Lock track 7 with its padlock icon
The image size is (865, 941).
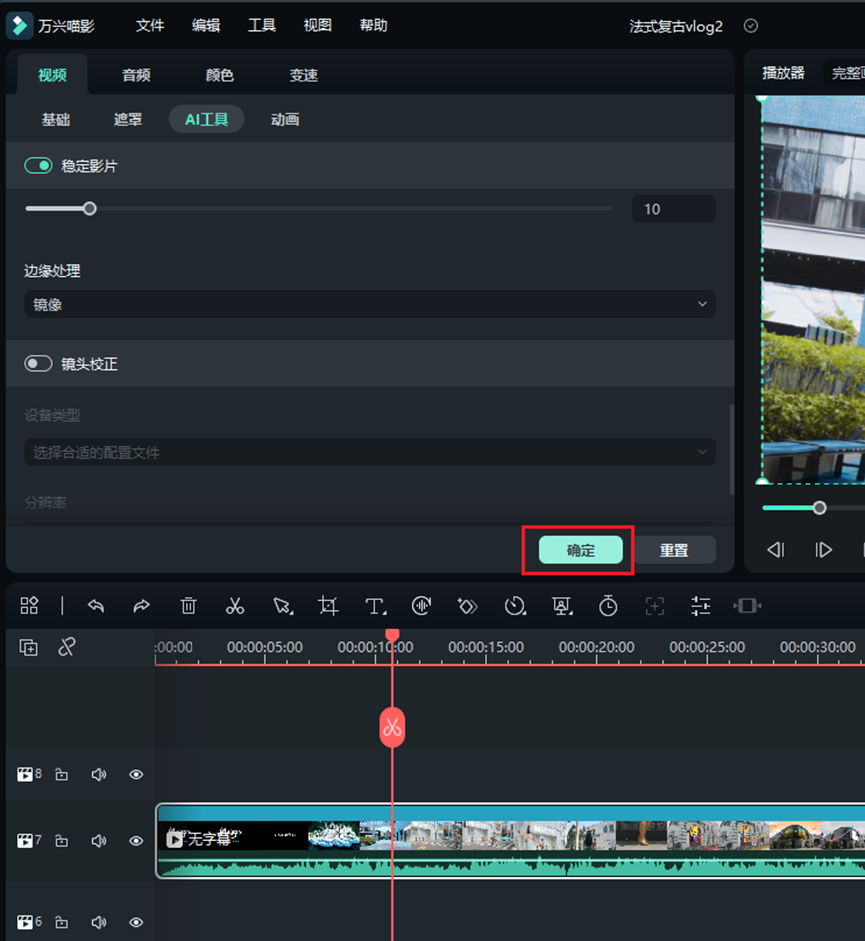[x=62, y=841]
